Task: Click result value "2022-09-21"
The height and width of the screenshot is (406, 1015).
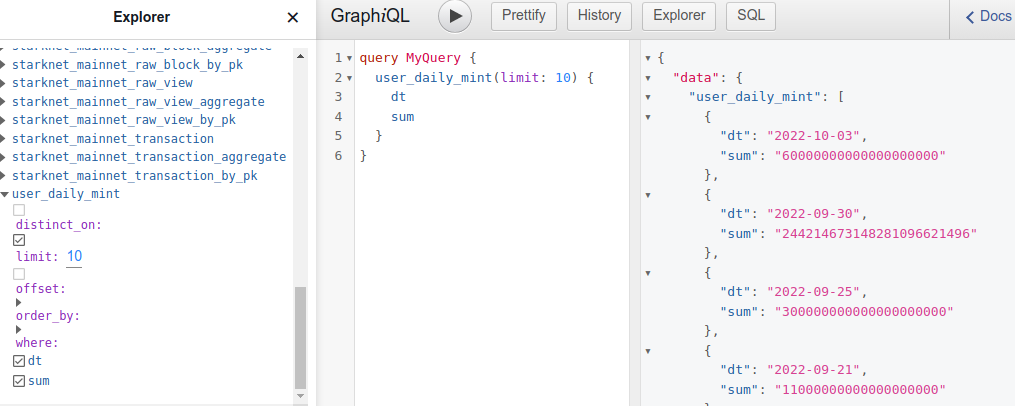Action: click(x=814, y=370)
